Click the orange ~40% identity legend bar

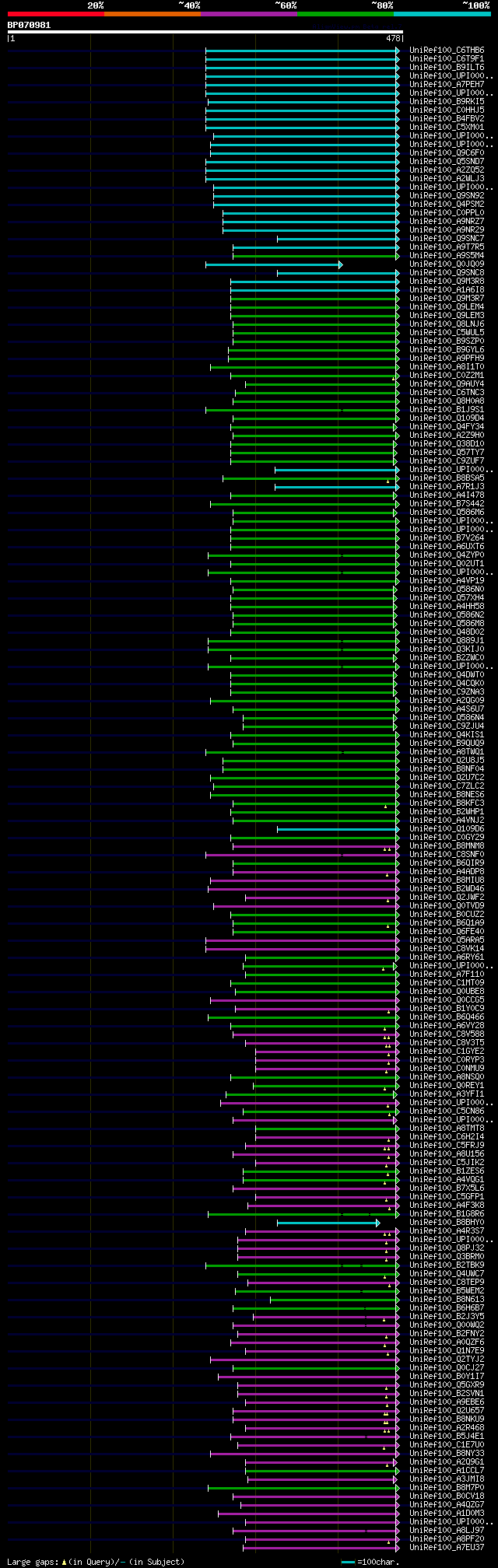[152, 14]
